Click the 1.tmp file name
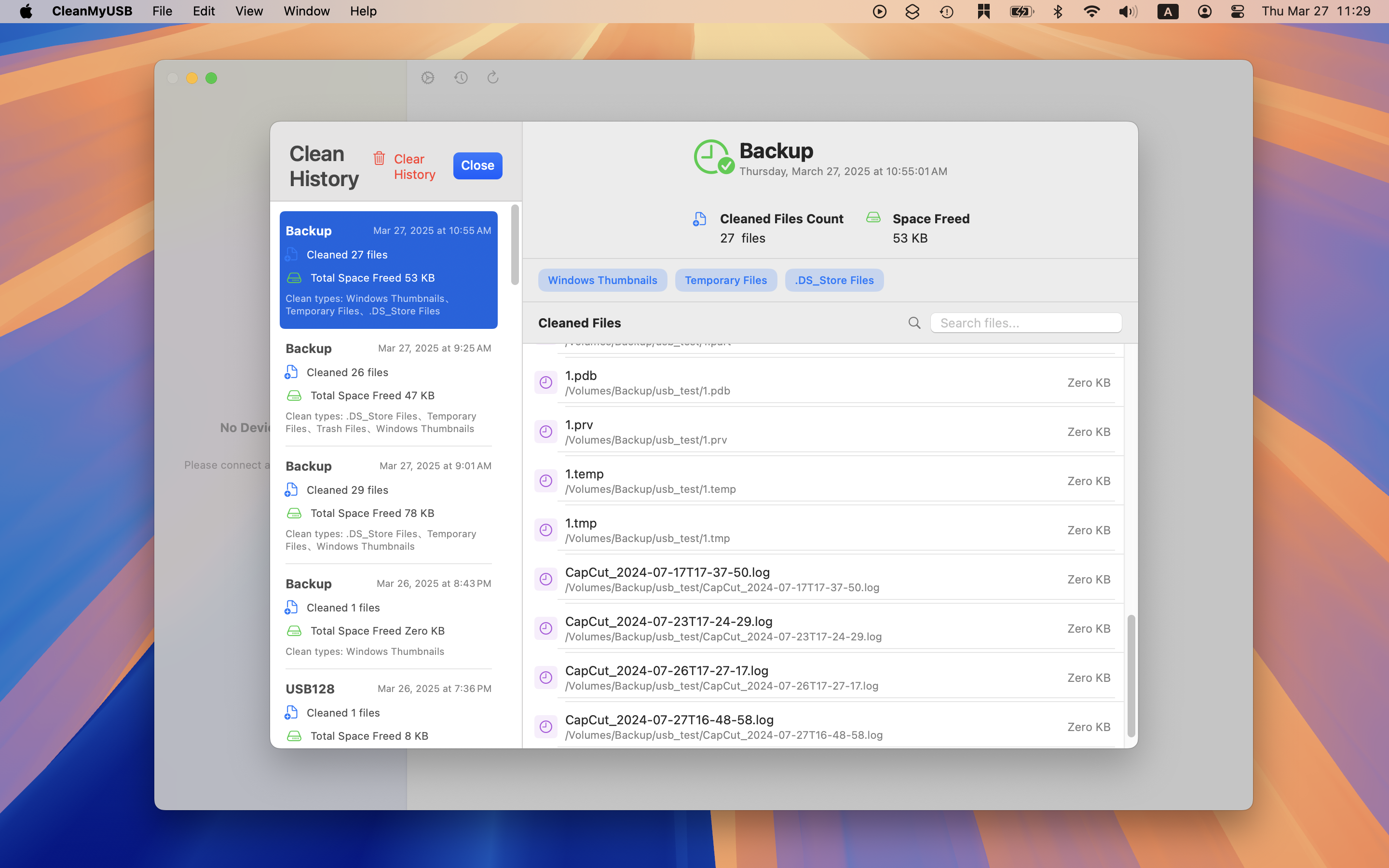The width and height of the screenshot is (1389, 868). tap(581, 523)
